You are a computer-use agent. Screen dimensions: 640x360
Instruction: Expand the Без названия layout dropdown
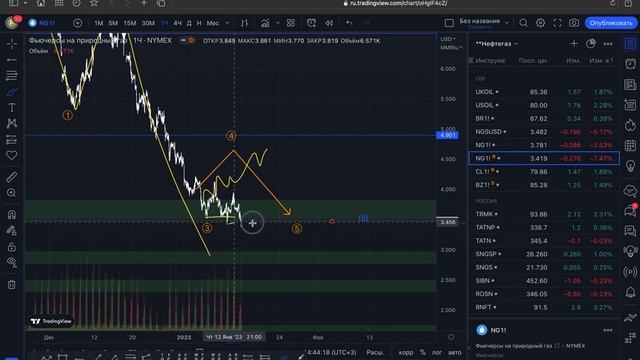click(507, 23)
